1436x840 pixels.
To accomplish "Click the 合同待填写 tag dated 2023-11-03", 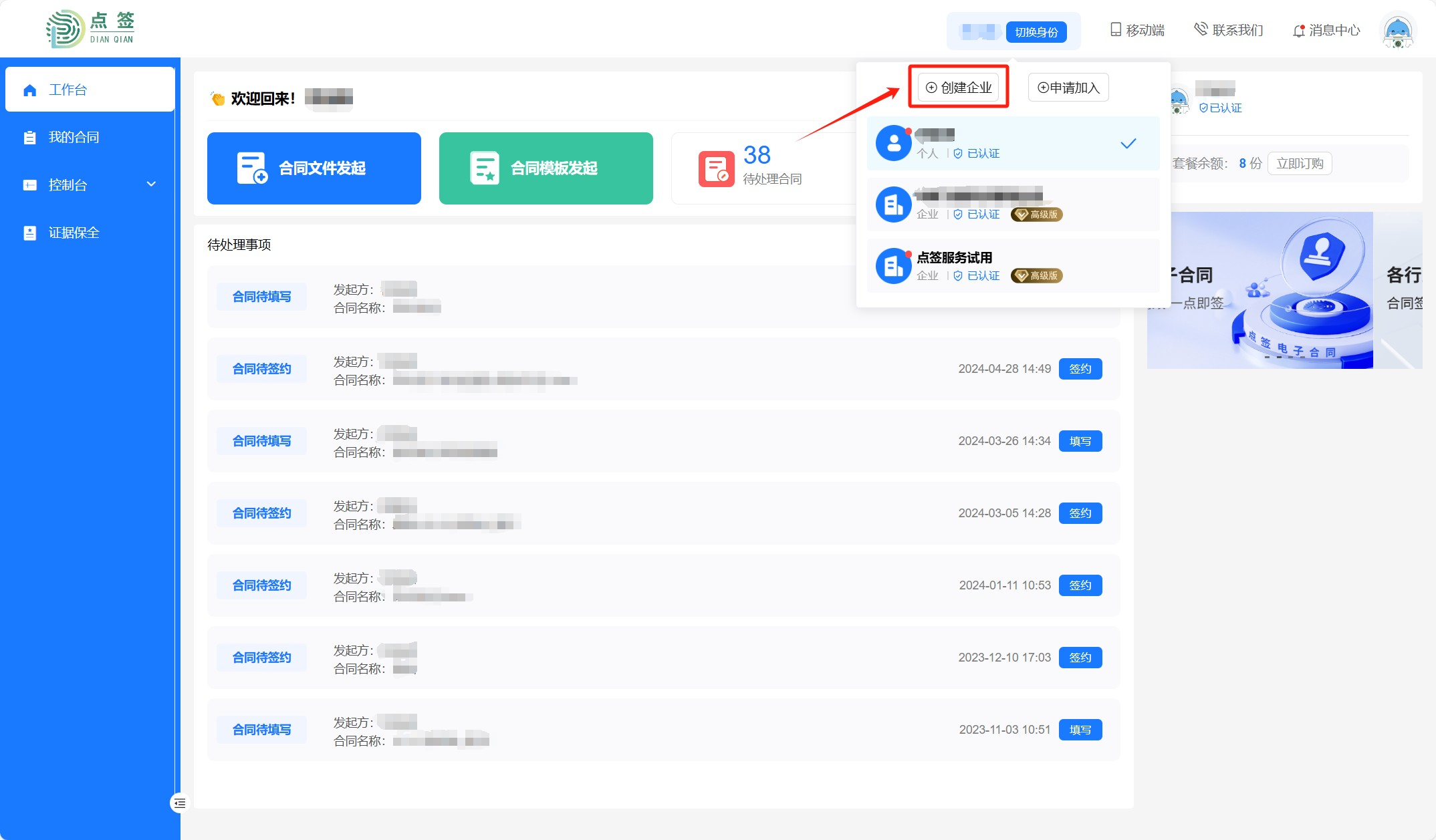I will [261, 730].
